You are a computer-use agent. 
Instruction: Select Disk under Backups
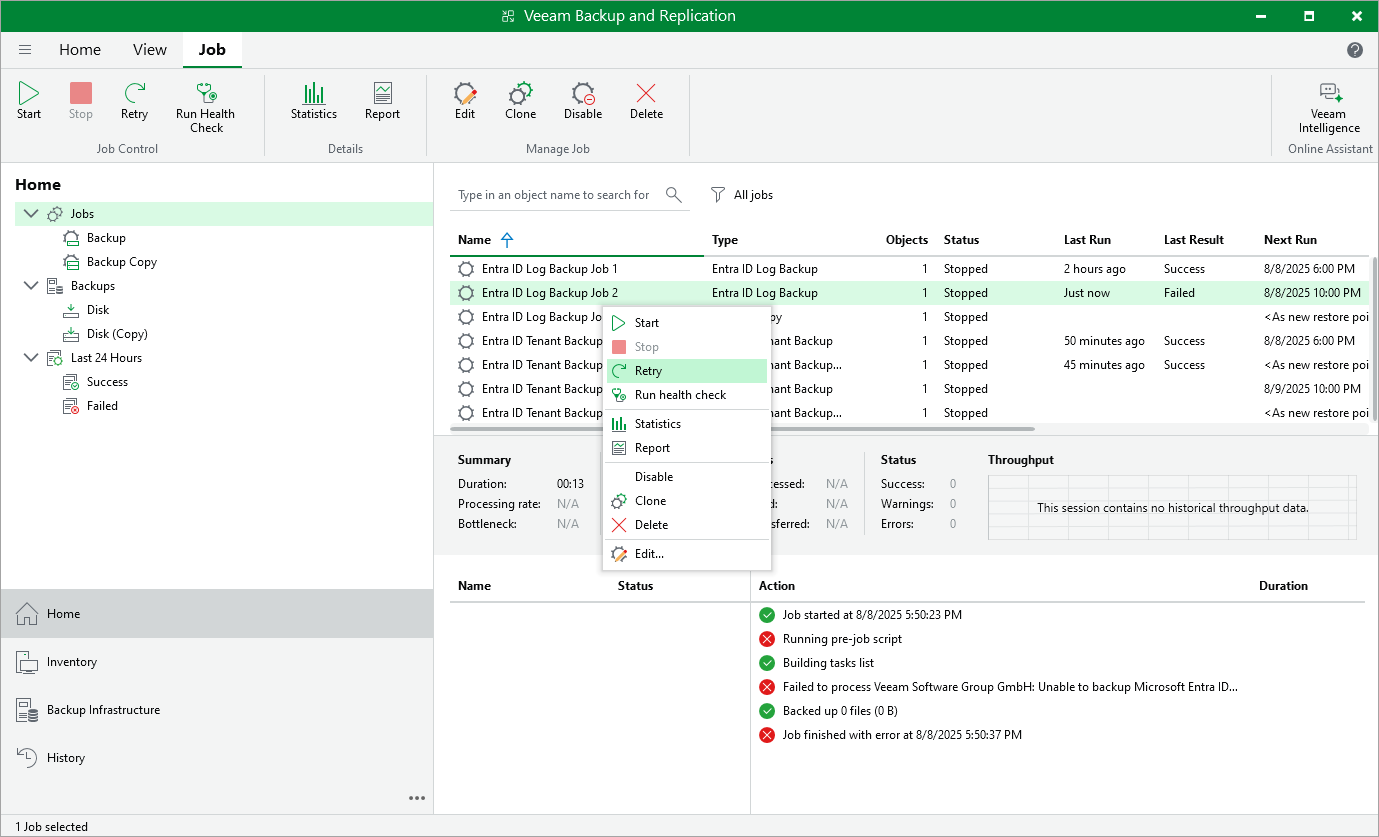[x=98, y=310]
